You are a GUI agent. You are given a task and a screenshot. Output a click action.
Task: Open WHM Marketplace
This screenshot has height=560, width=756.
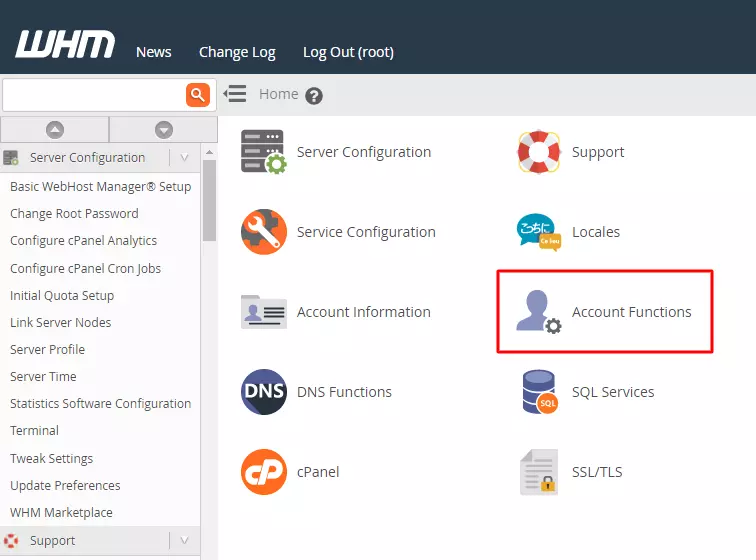click(61, 513)
